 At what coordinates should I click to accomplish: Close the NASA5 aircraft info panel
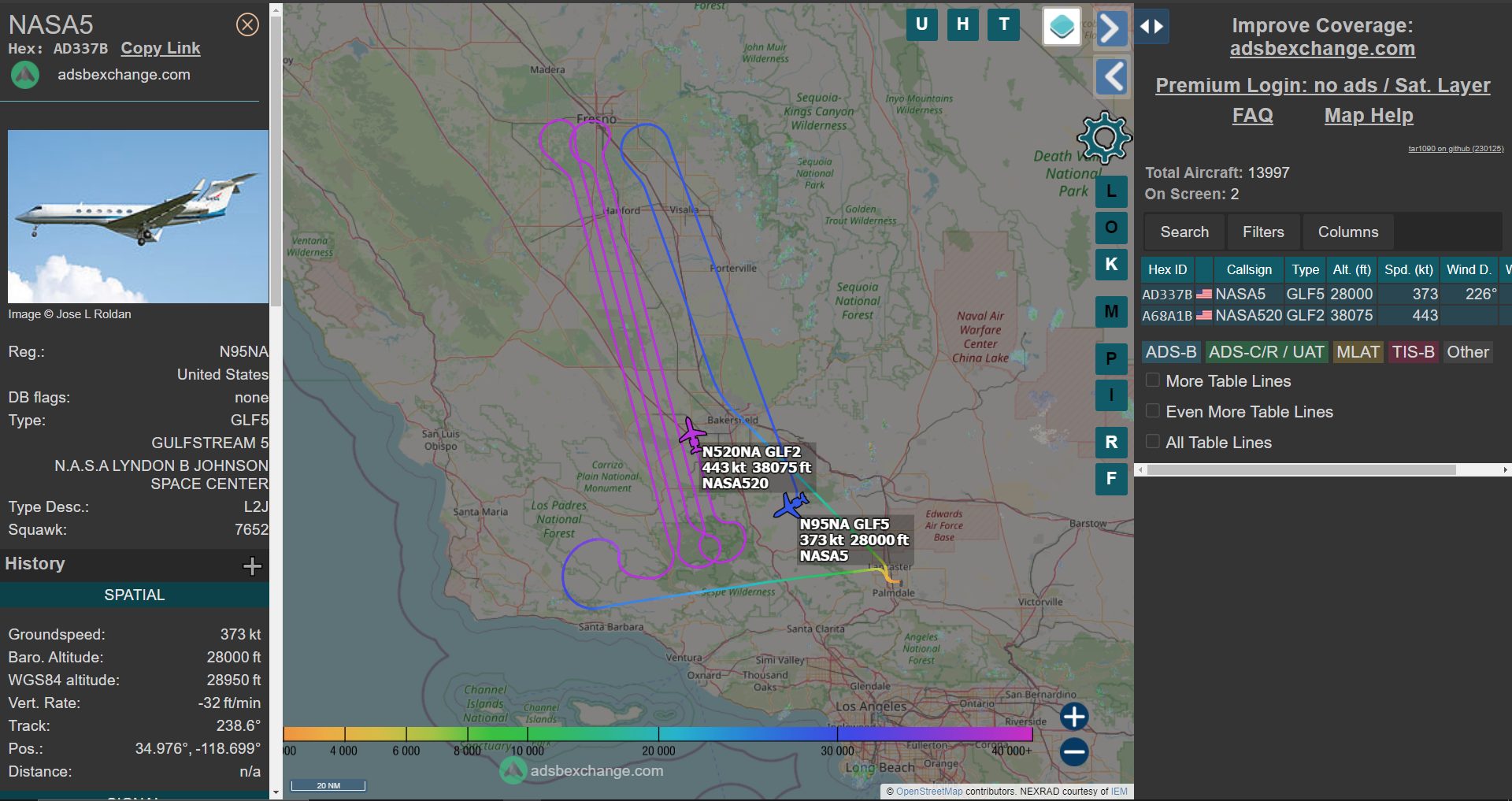[247, 25]
